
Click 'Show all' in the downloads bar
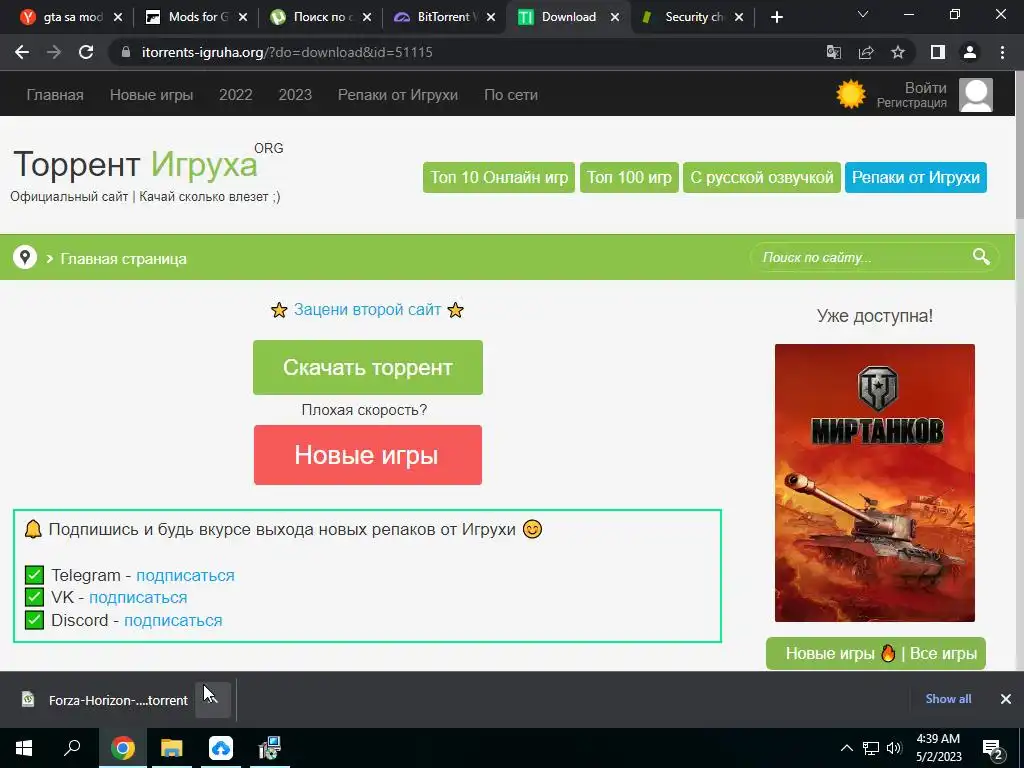948,699
